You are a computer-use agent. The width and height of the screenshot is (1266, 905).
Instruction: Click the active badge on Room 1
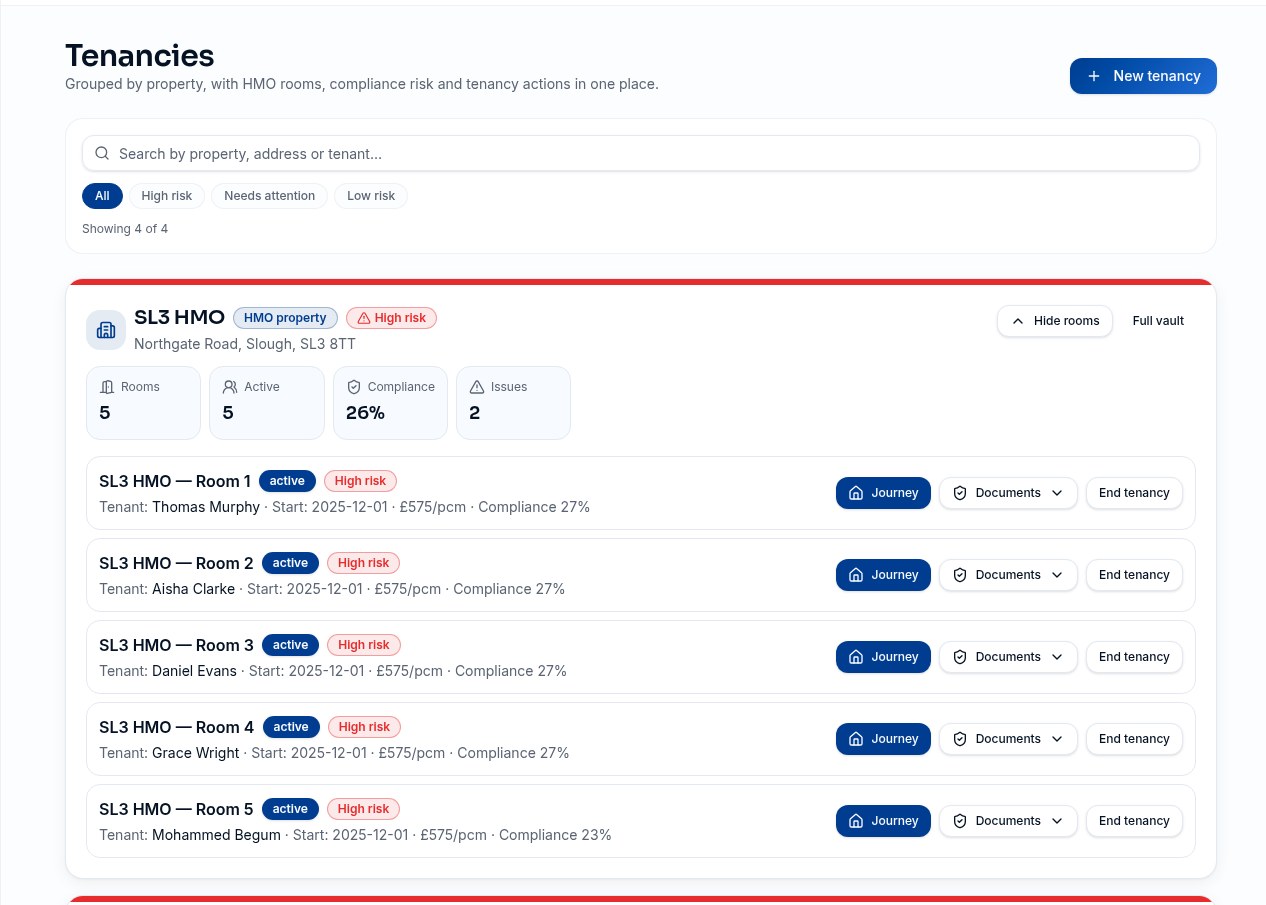click(287, 481)
